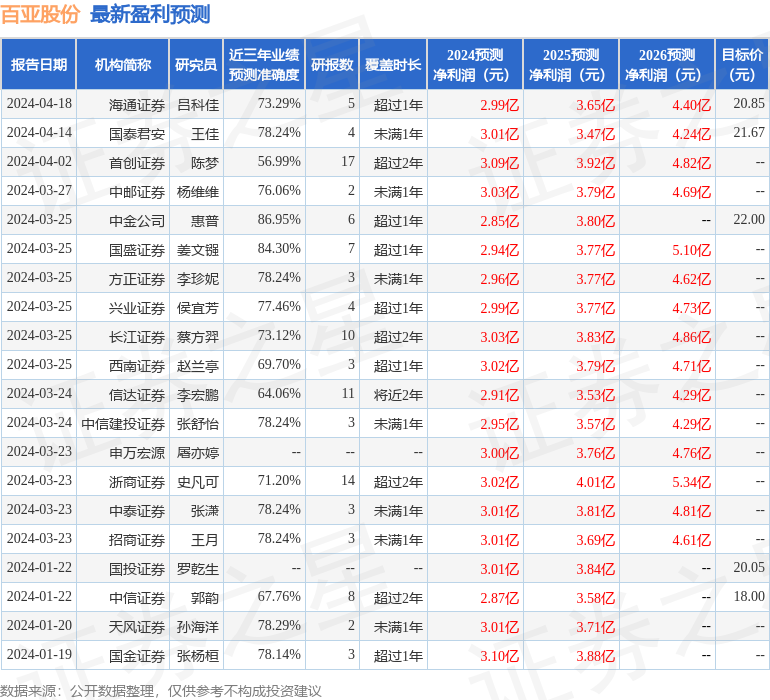770x700 pixels.
Task: Click the 报告日期 column header
Action: (x=39, y=64)
